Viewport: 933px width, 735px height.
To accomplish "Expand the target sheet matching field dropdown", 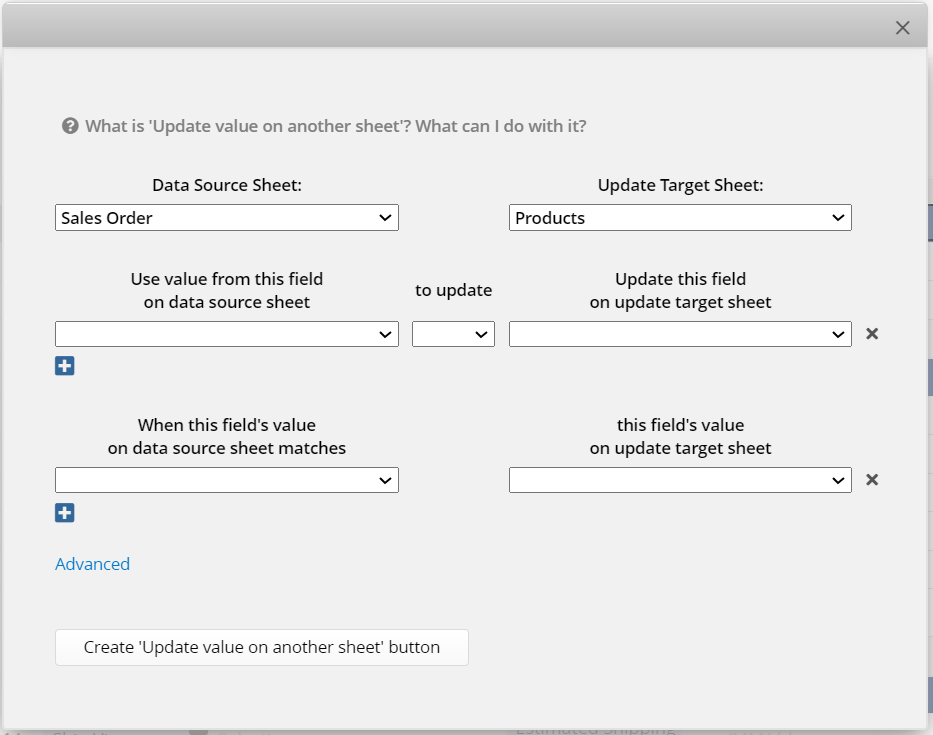I will pos(680,480).
